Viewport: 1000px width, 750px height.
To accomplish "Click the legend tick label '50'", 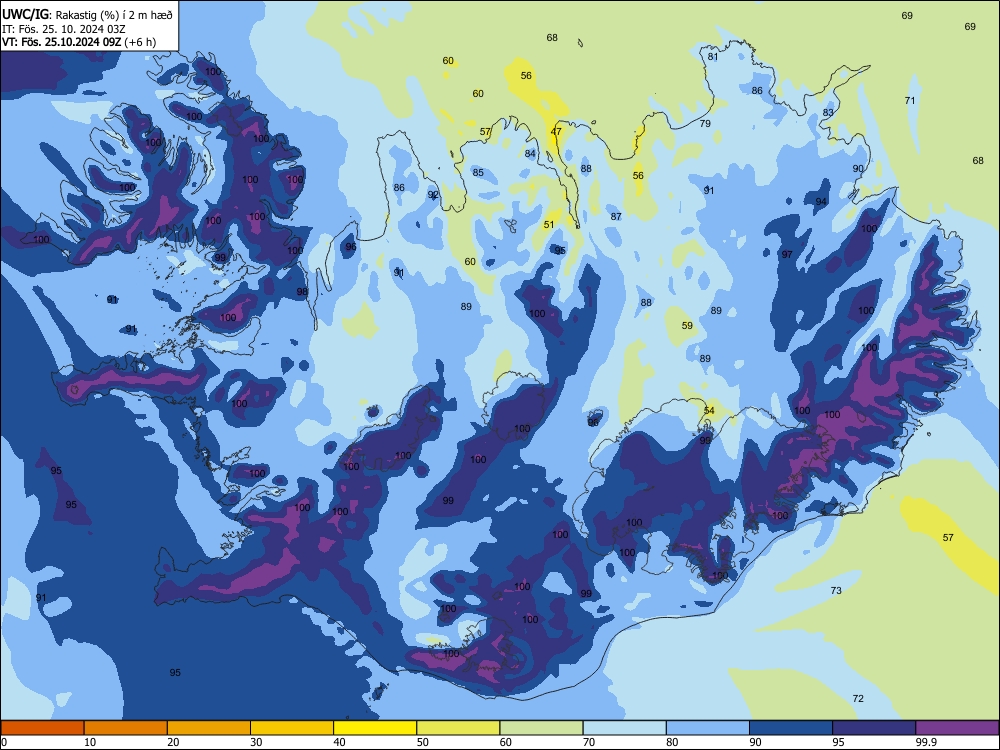I will click(x=423, y=742).
